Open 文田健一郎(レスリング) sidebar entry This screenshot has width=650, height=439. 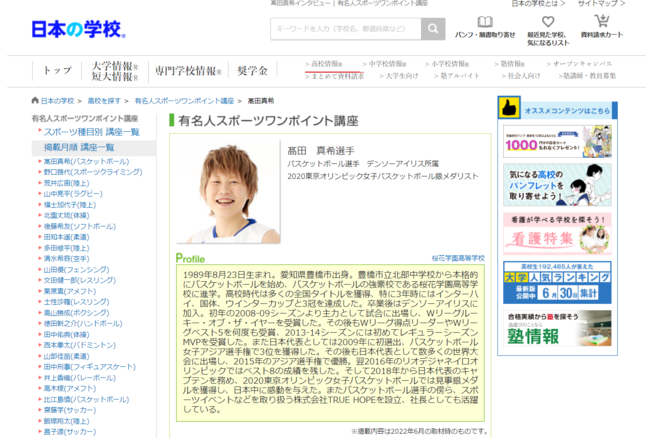point(80,280)
